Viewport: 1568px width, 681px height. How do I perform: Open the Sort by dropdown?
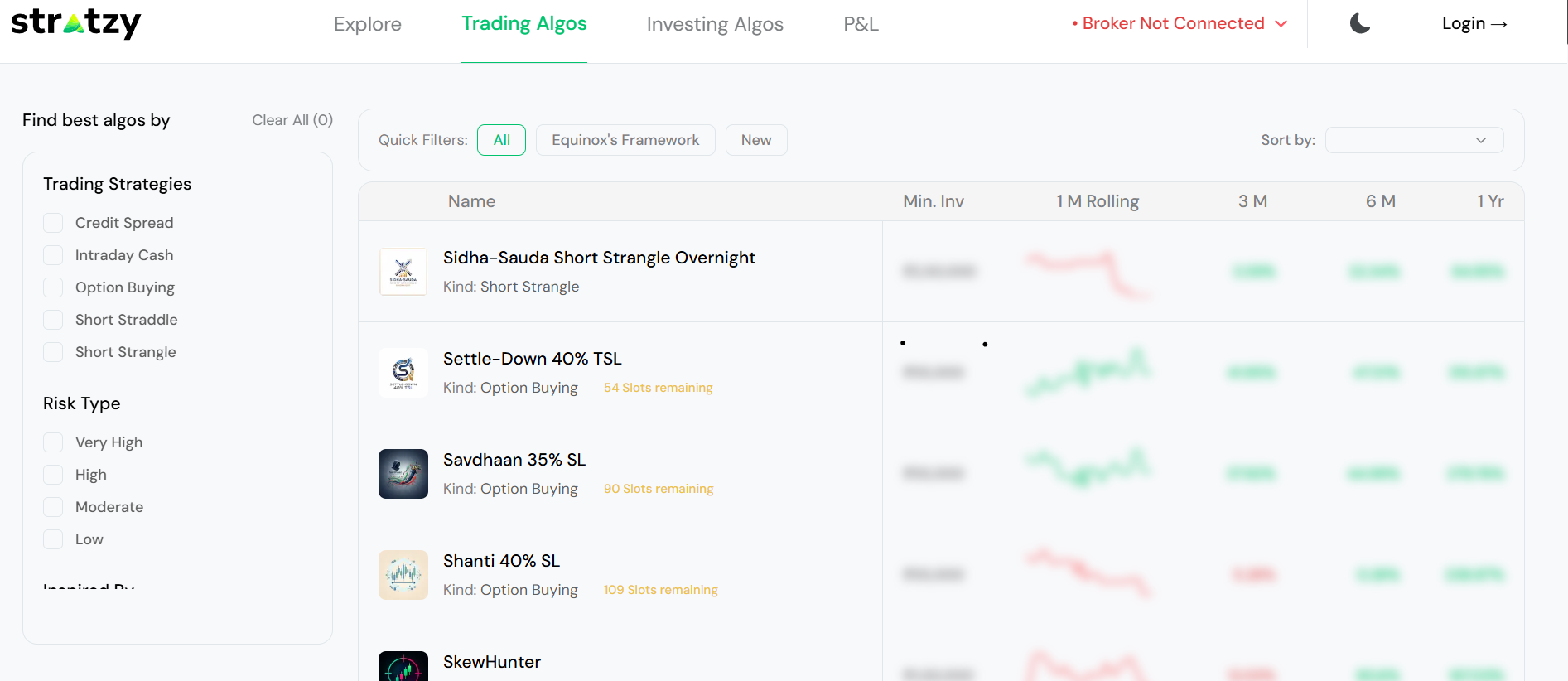(1414, 140)
